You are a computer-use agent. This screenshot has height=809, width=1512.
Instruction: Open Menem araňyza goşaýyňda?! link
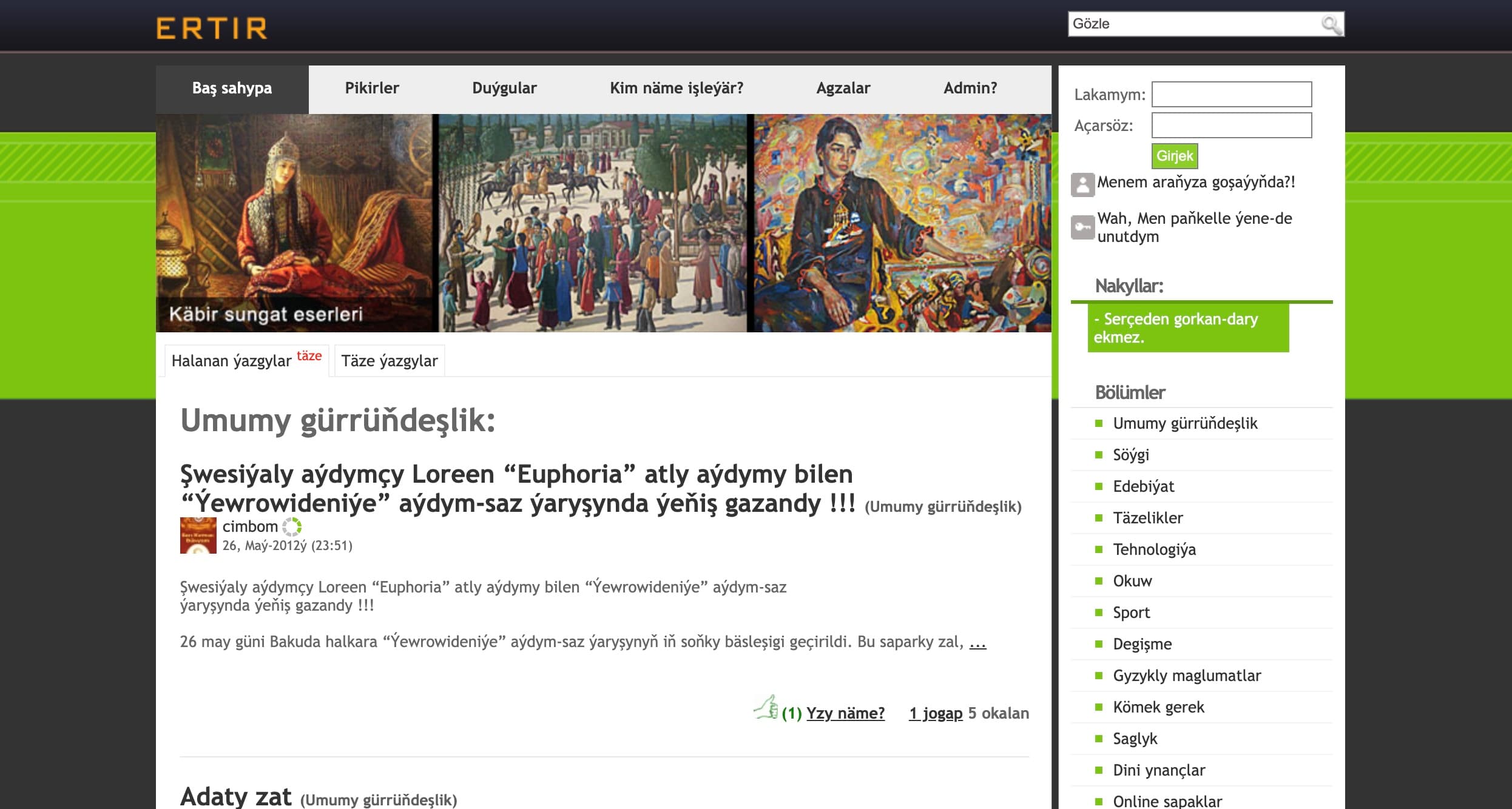[1196, 183]
